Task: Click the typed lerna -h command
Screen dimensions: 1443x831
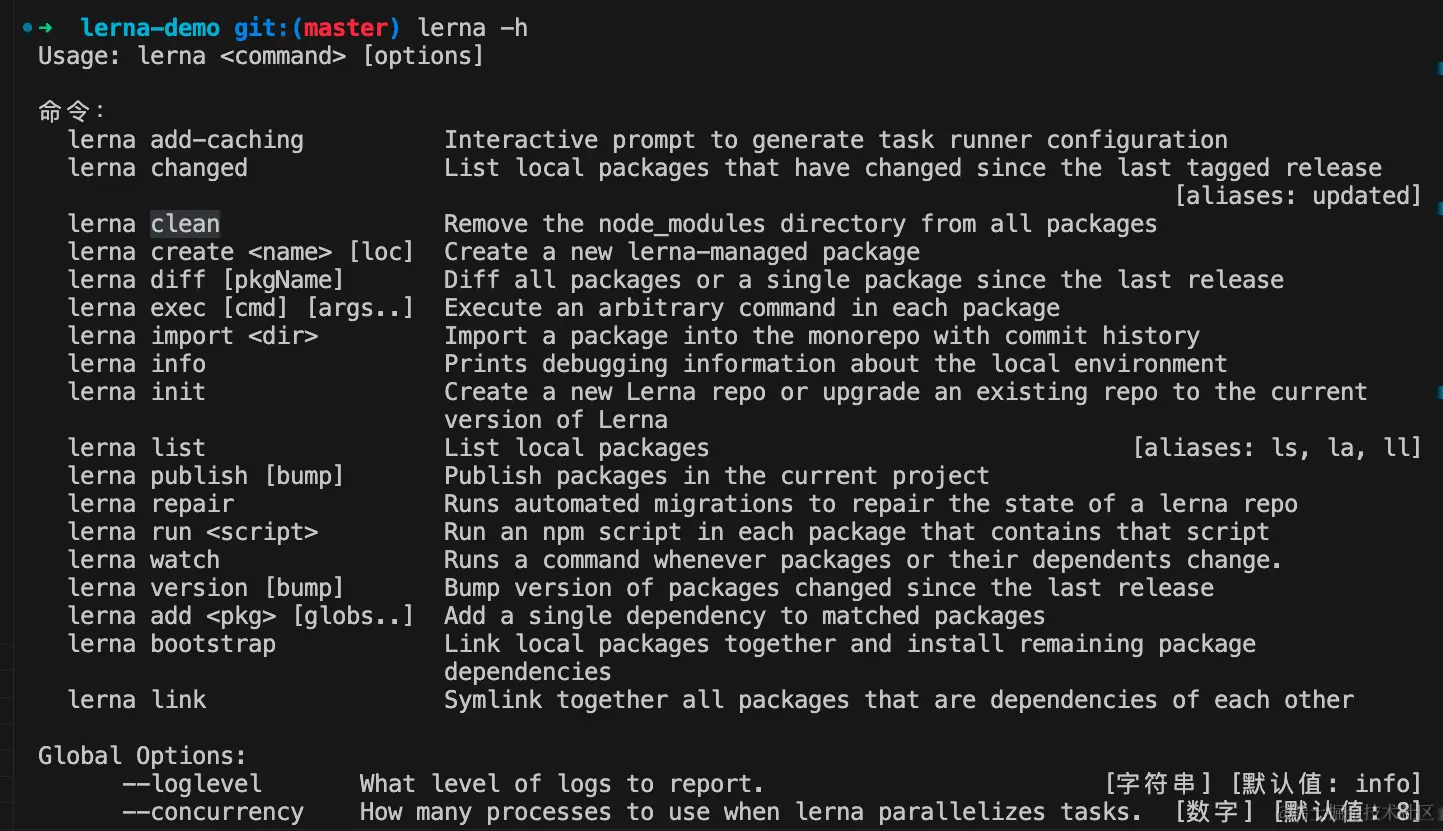Action: 472,28
